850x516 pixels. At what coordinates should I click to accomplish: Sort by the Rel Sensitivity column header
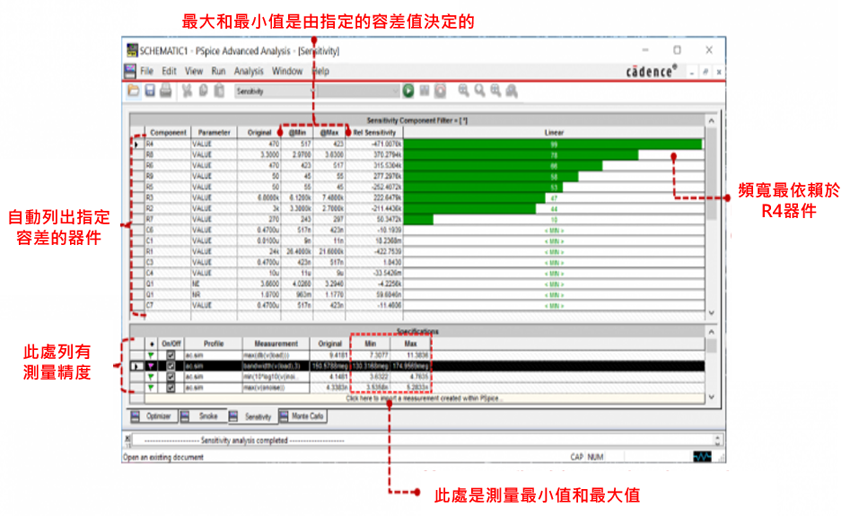(x=375, y=132)
